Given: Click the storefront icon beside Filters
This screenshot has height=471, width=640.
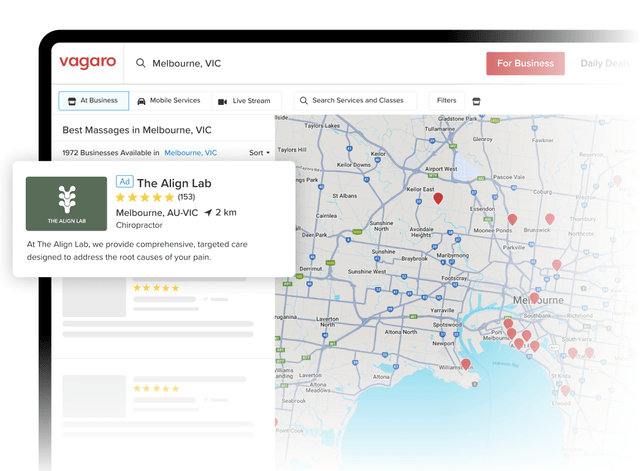Looking at the screenshot, I should click(476, 101).
